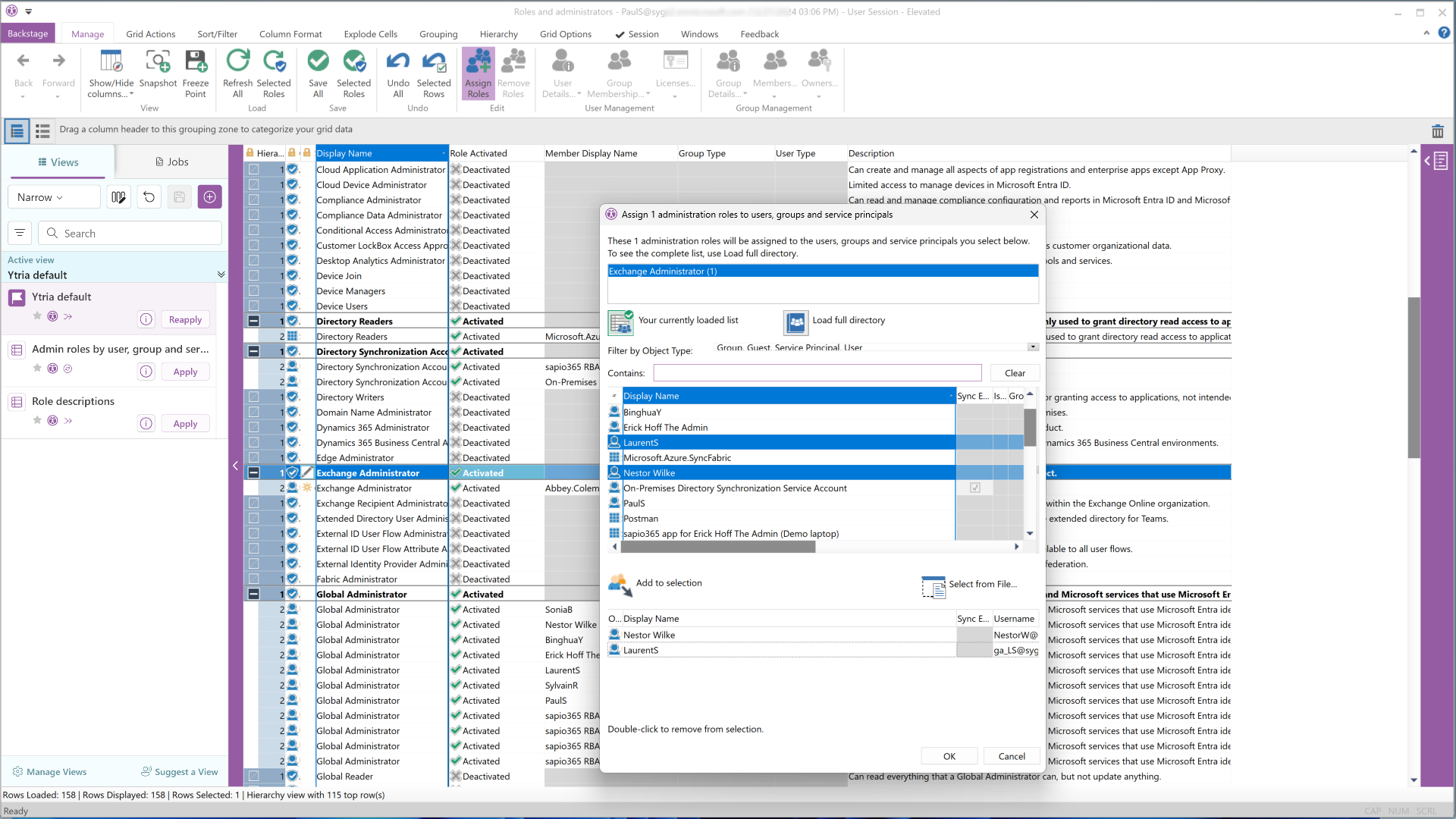1456x819 pixels.
Task: Open the Filter by Object Type dropdown
Action: tap(1032, 347)
